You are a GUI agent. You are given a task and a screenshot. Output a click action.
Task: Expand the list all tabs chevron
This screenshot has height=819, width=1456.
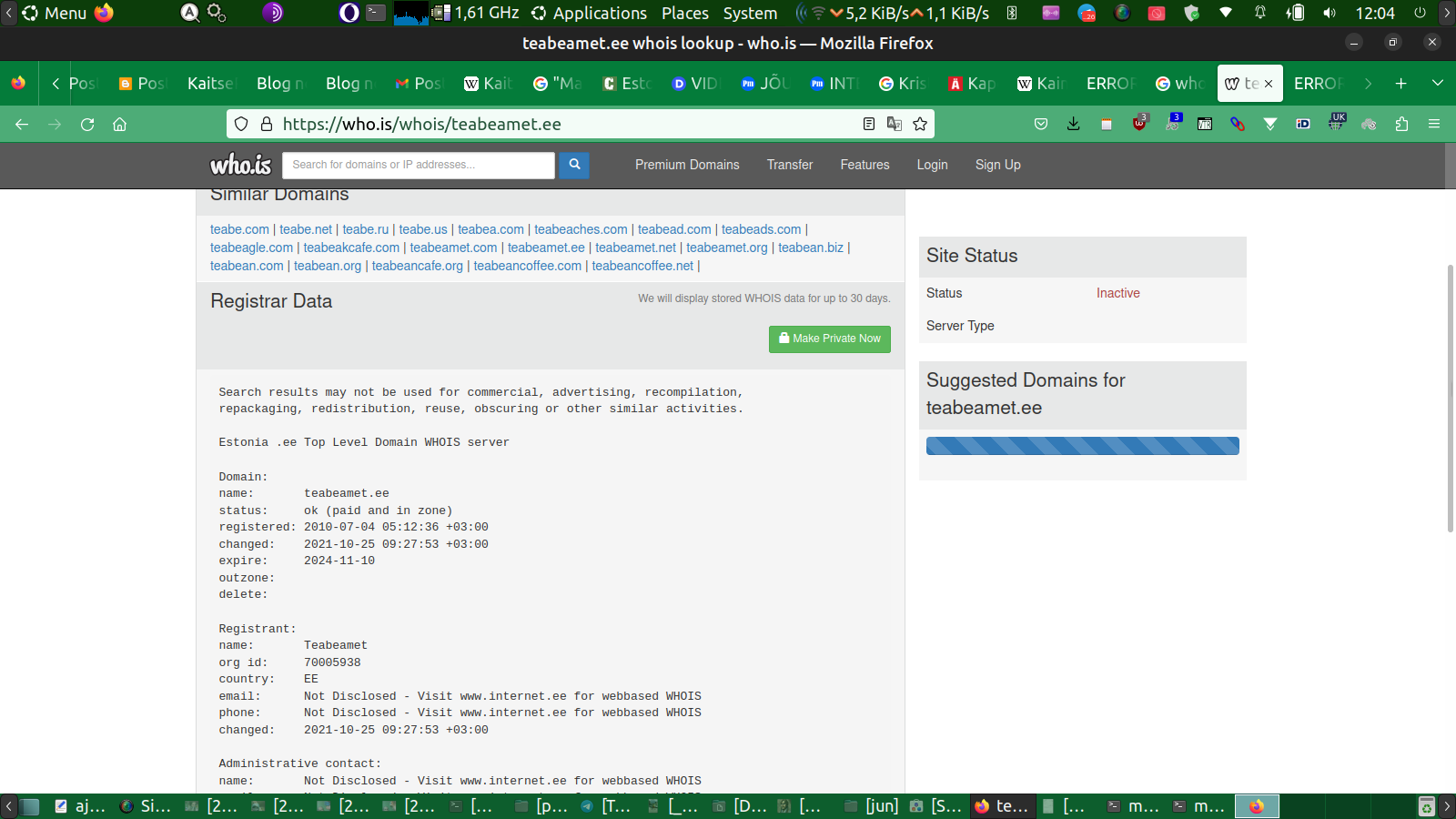(x=1438, y=83)
